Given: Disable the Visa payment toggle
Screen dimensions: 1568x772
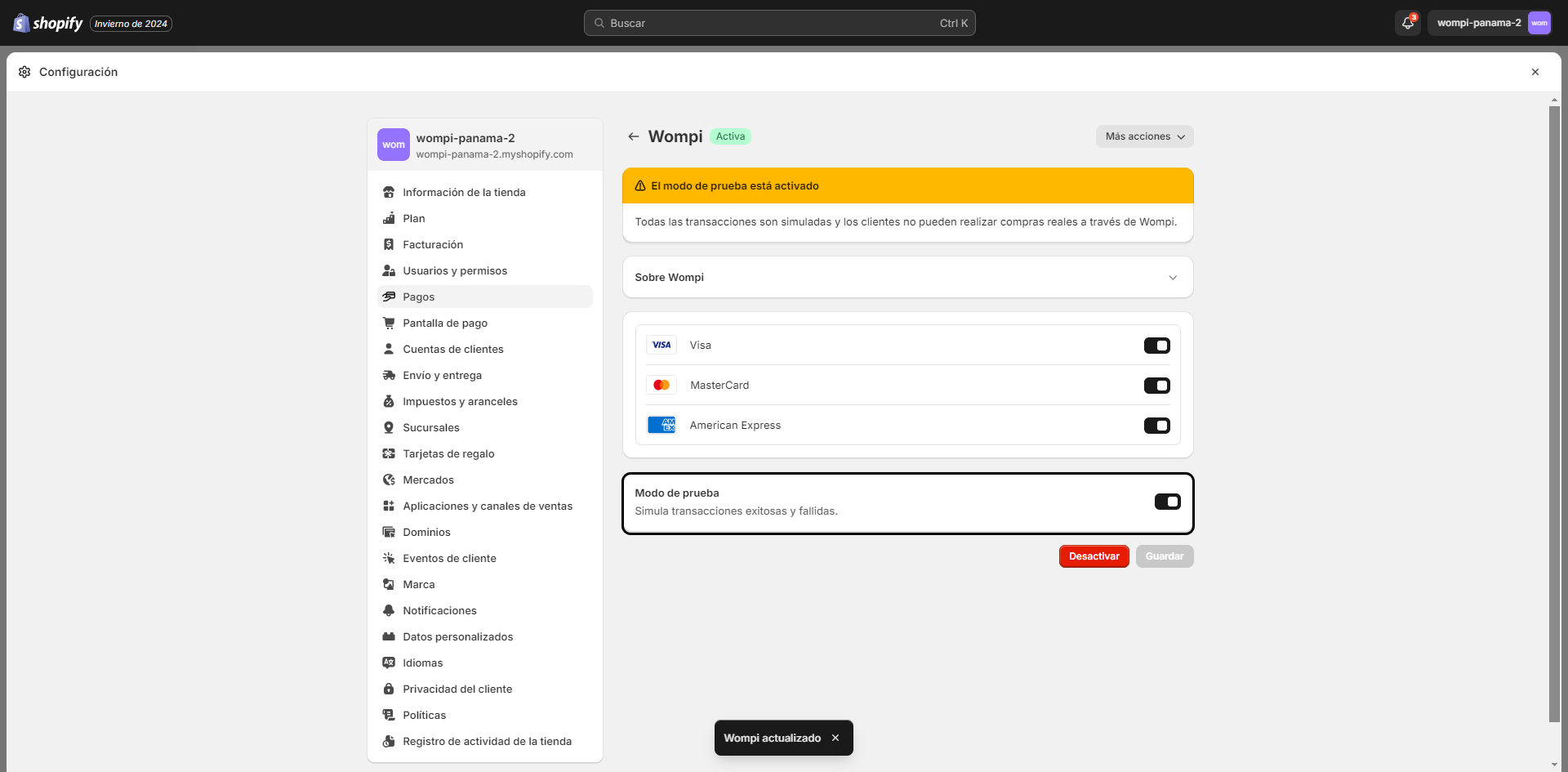Looking at the screenshot, I should (x=1157, y=345).
